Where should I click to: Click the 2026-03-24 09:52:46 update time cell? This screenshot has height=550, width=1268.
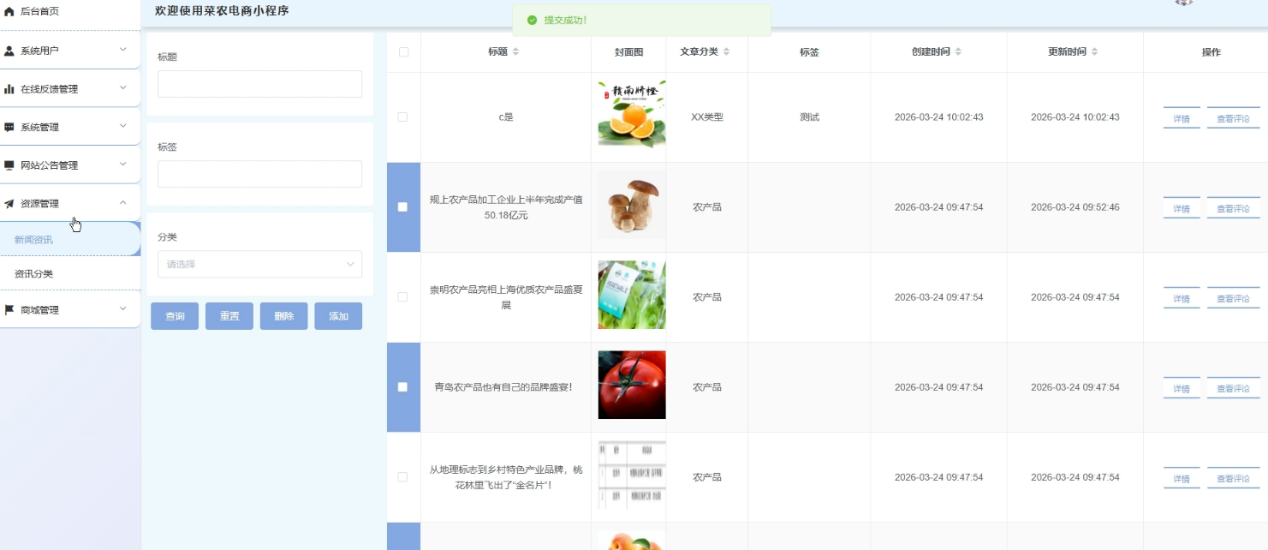coord(1075,207)
